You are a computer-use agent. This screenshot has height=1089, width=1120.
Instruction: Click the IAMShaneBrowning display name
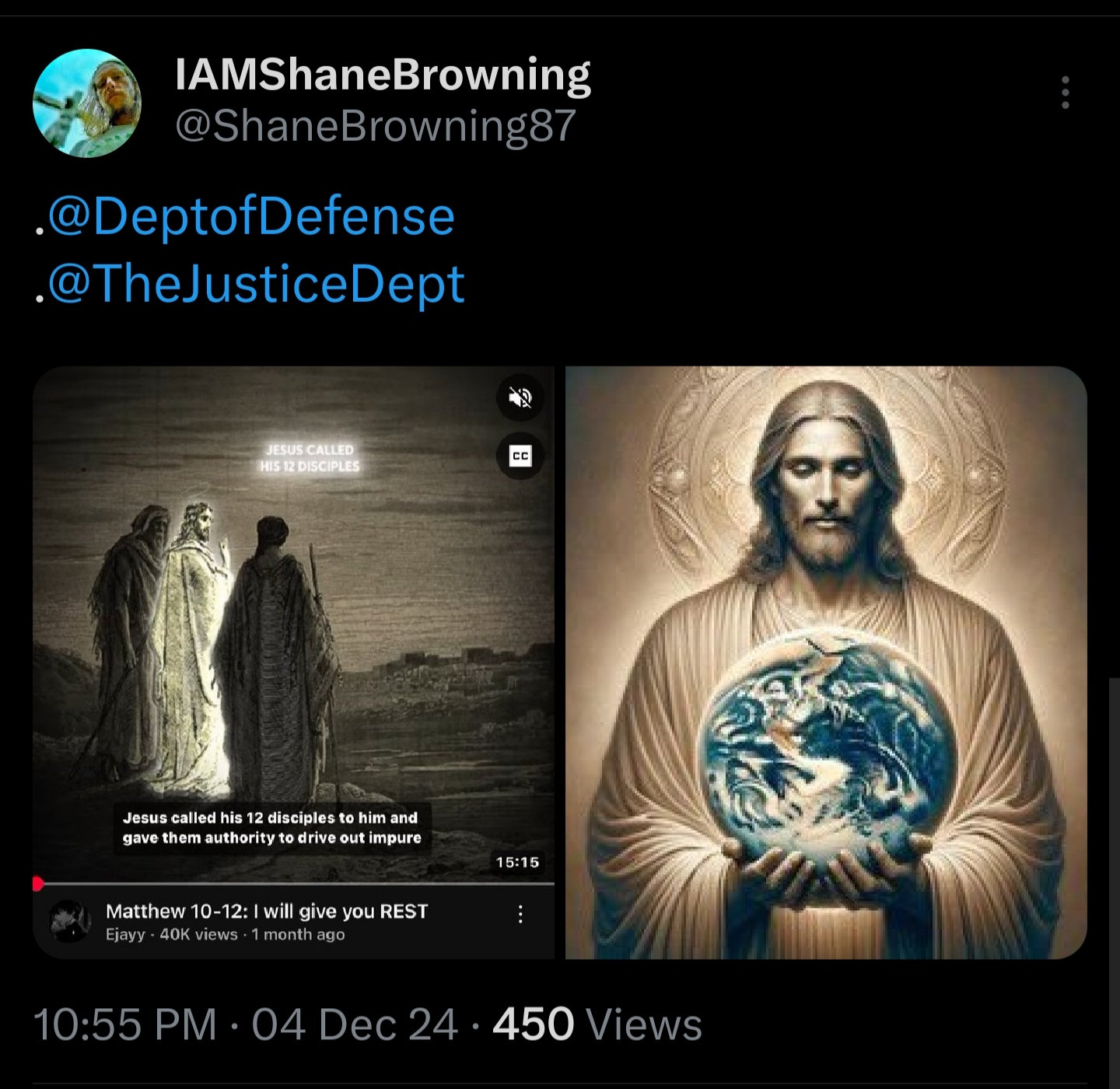point(383,75)
